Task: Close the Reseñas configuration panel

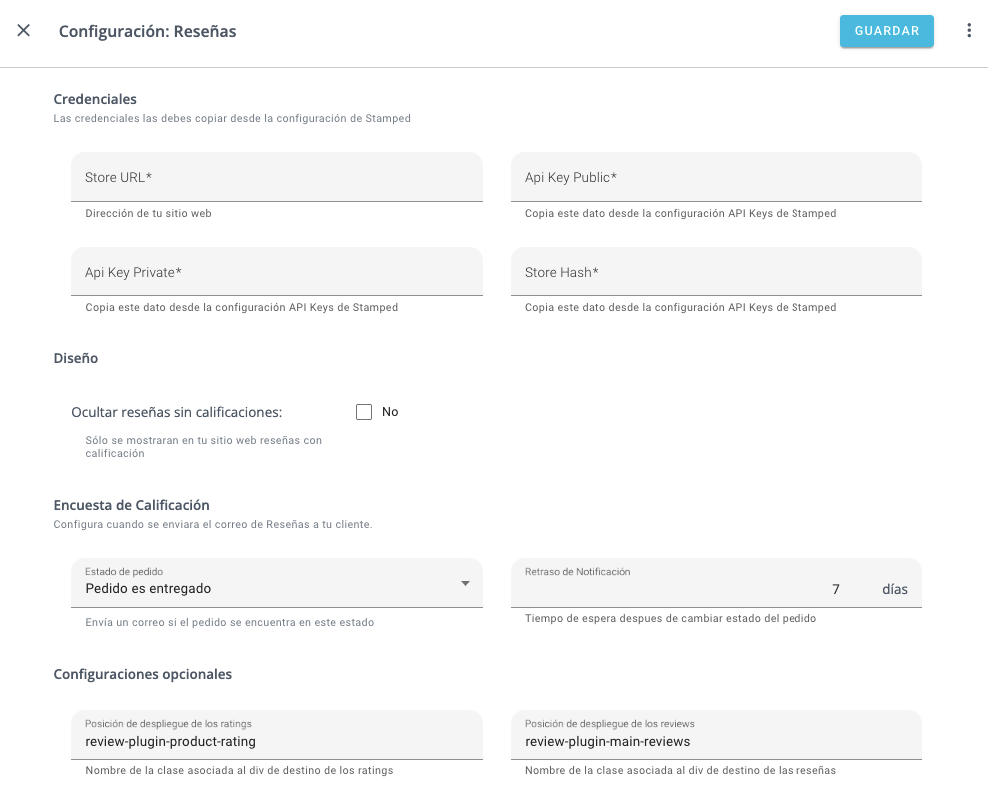Action: pos(23,30)
